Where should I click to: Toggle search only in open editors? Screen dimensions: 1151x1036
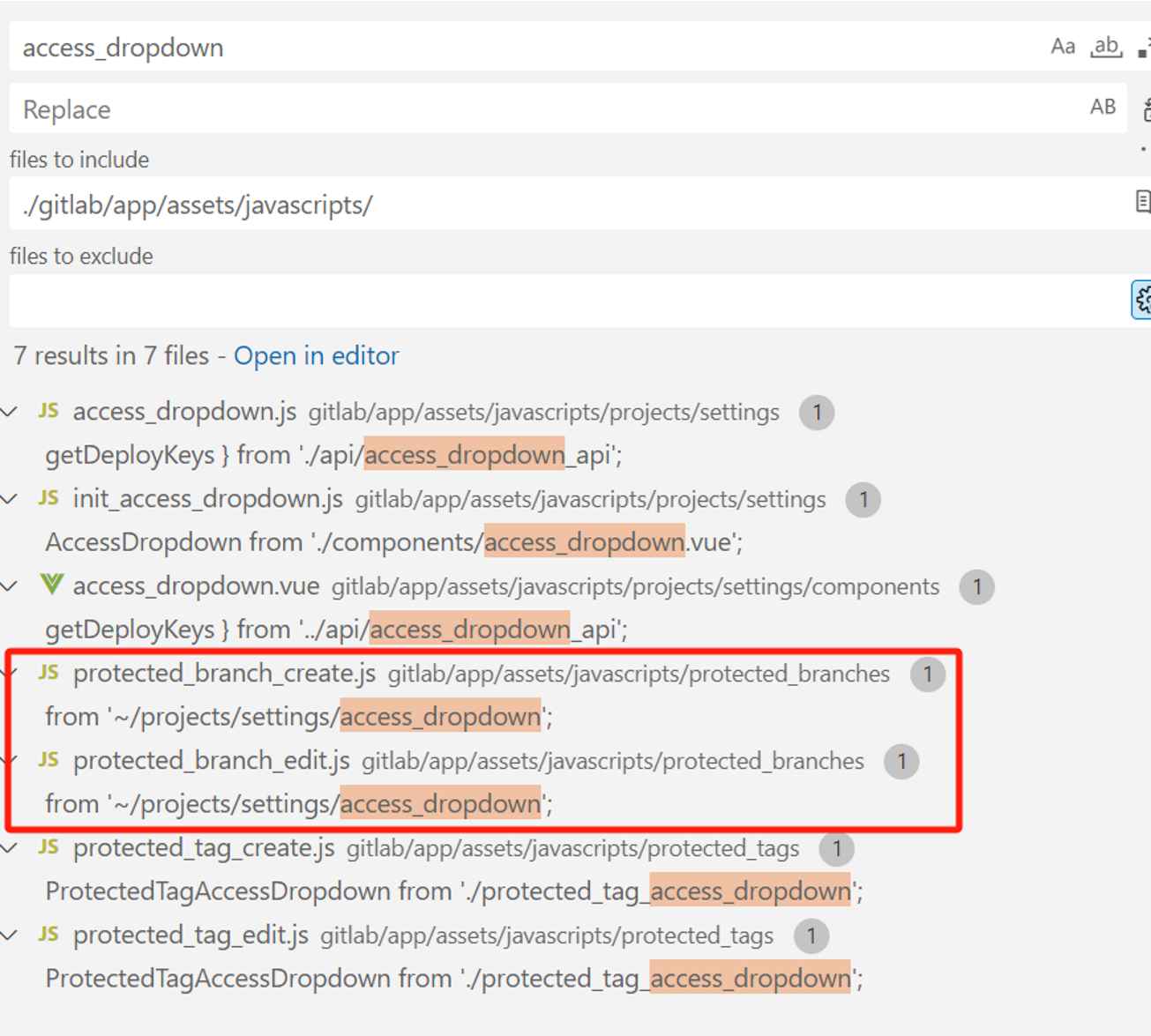pos(1143,202)
